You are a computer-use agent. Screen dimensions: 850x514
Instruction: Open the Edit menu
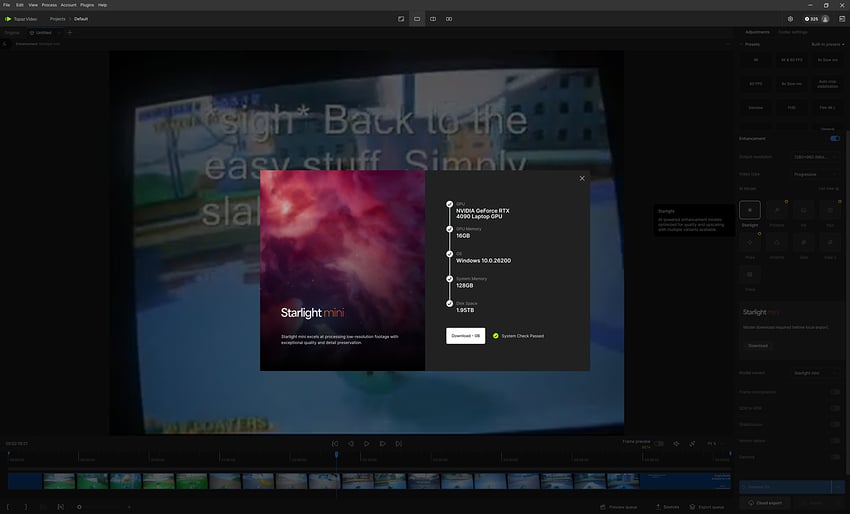20,5
